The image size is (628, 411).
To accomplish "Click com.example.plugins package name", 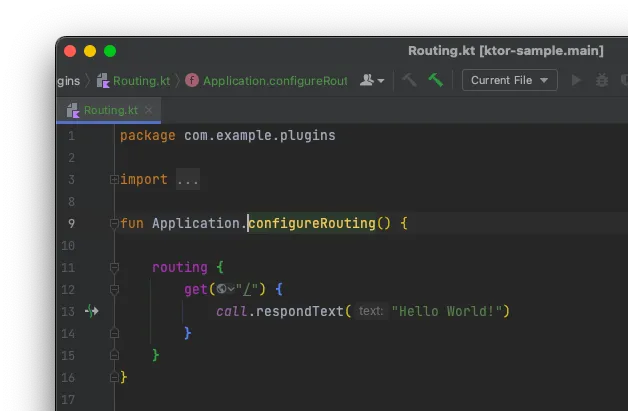I will point(260,135).
